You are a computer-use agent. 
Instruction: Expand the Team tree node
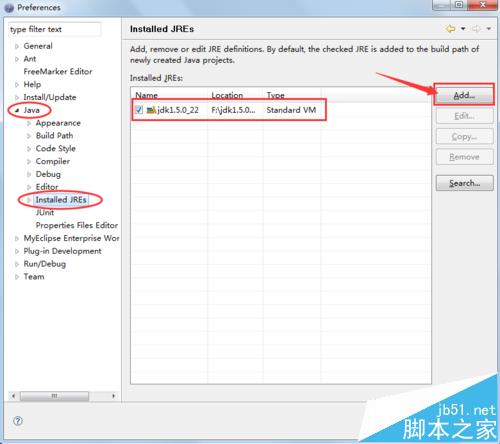click(x=17, y=277)
